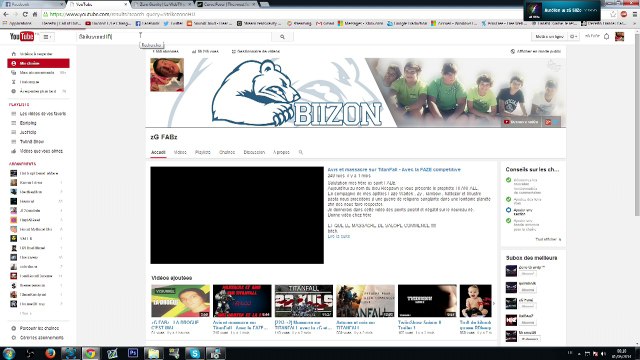The width and height of the screenshot is (640, 360).
Task: Open the account avatar at top right
Action: pyautogui.click(x=619, y=37)
